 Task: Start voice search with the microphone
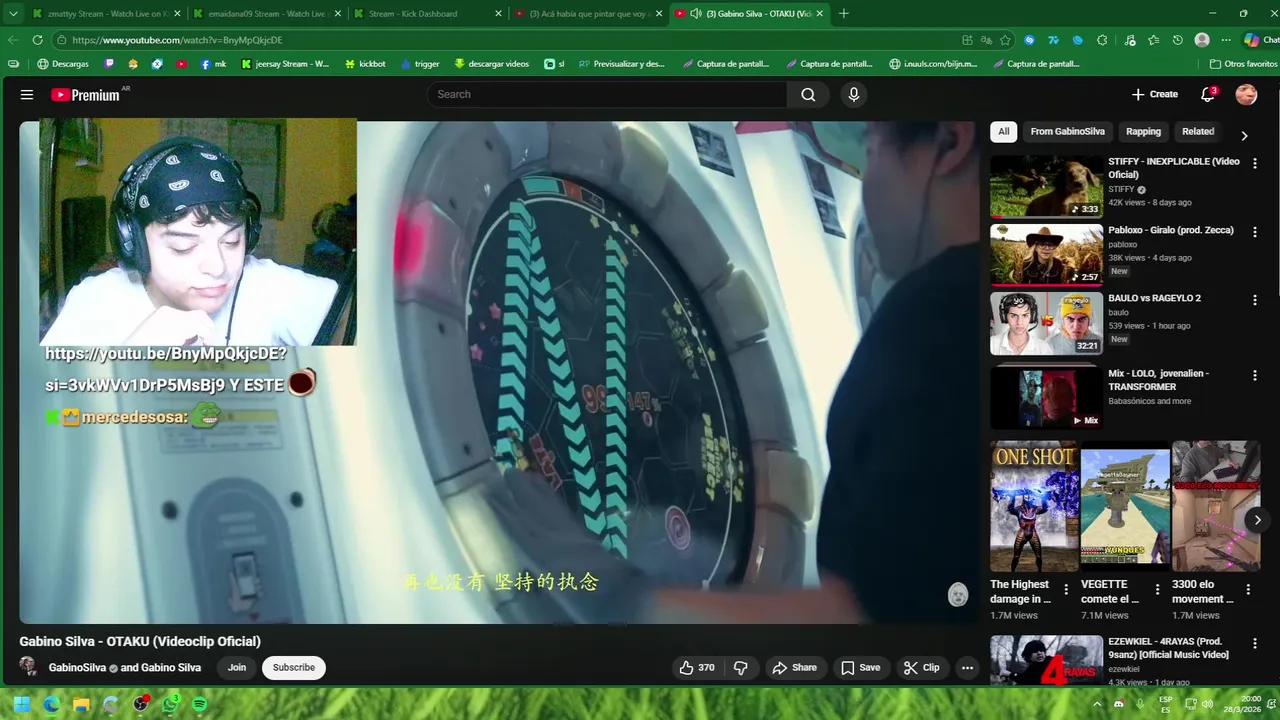click(853, 95)
